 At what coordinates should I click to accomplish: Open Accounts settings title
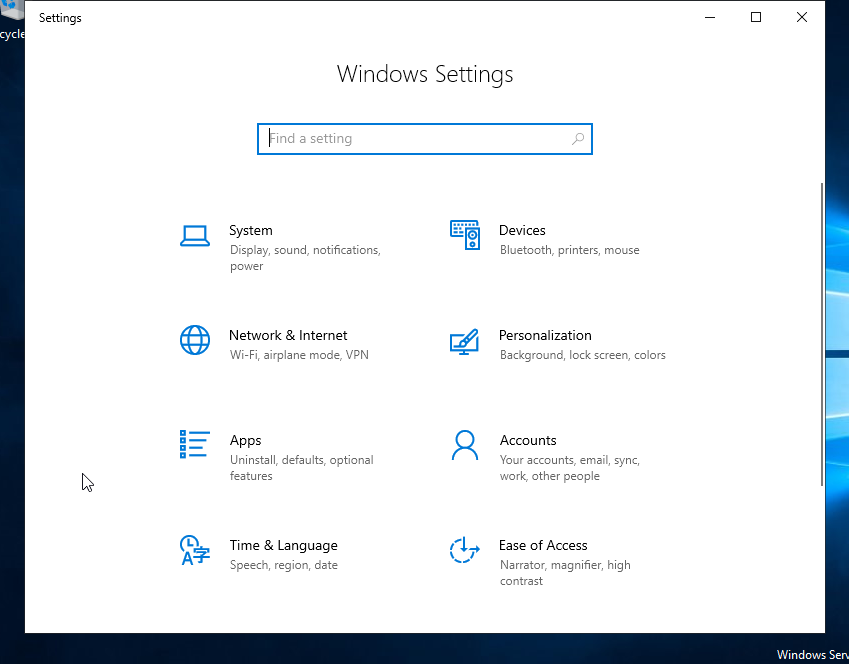[x=528, y=440]
